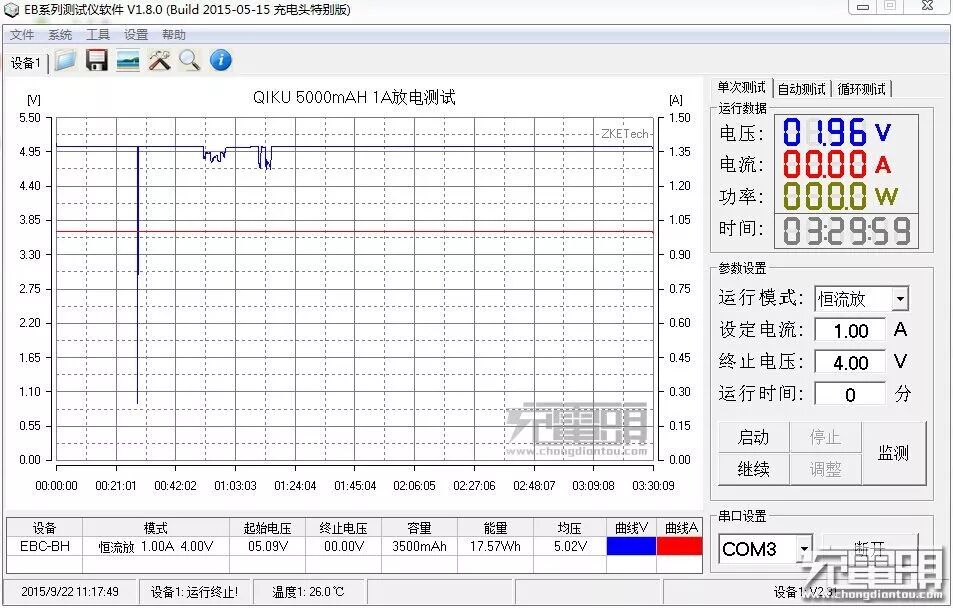Click the 起始电压 column header
Screen dimensions: 953x608
pyautogui.click(x=267, y=528)
